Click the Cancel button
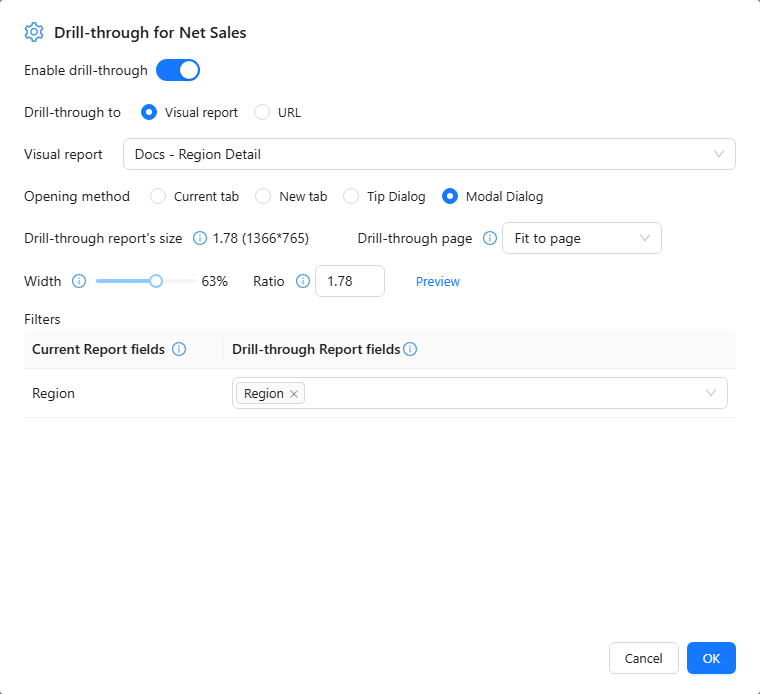 point(644,658)
